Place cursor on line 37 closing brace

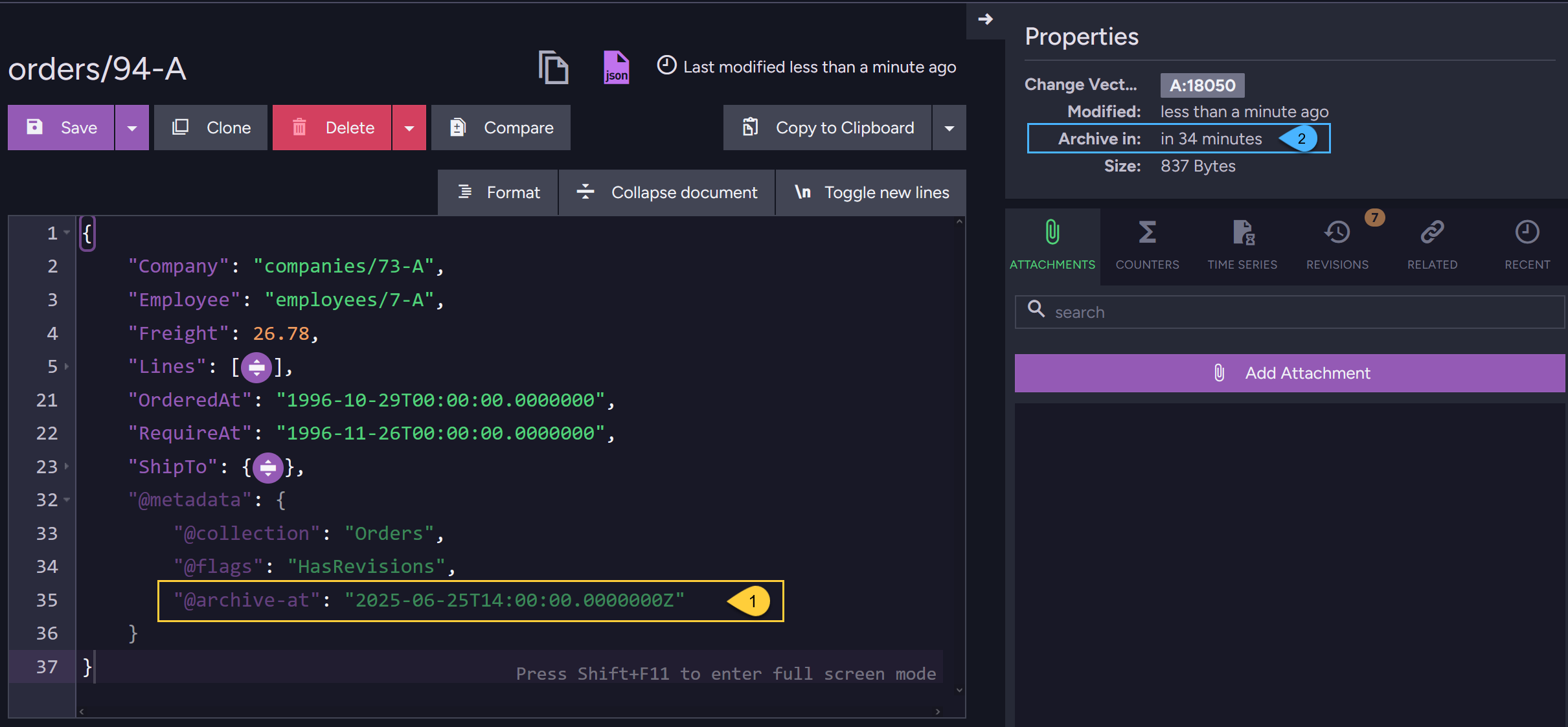(x=87, y=667)
